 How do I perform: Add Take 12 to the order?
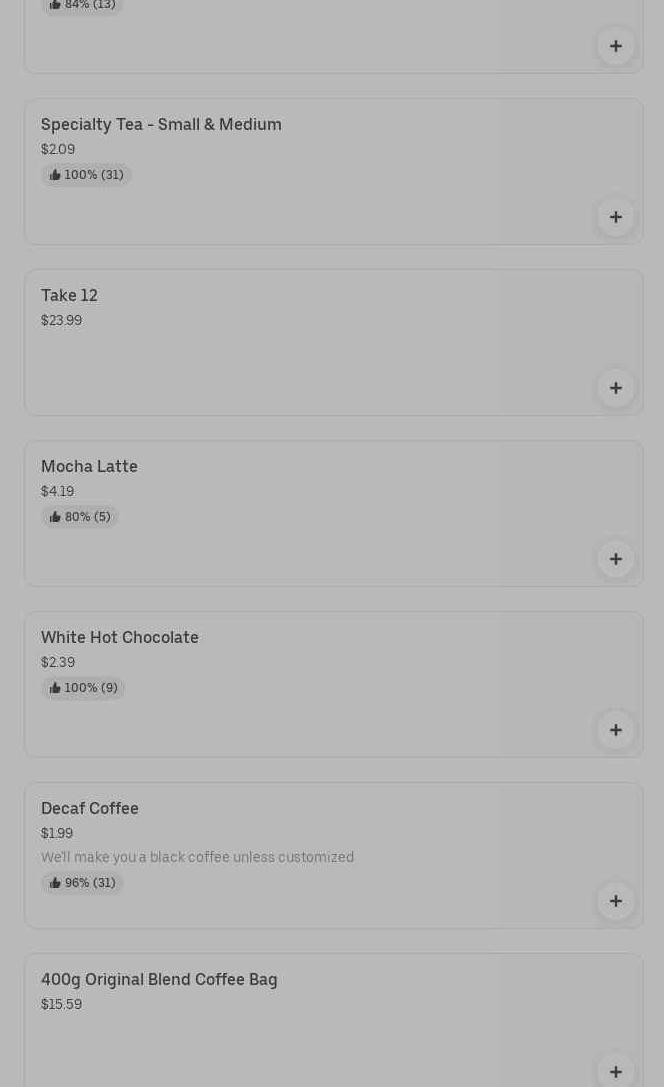(615, 388)
